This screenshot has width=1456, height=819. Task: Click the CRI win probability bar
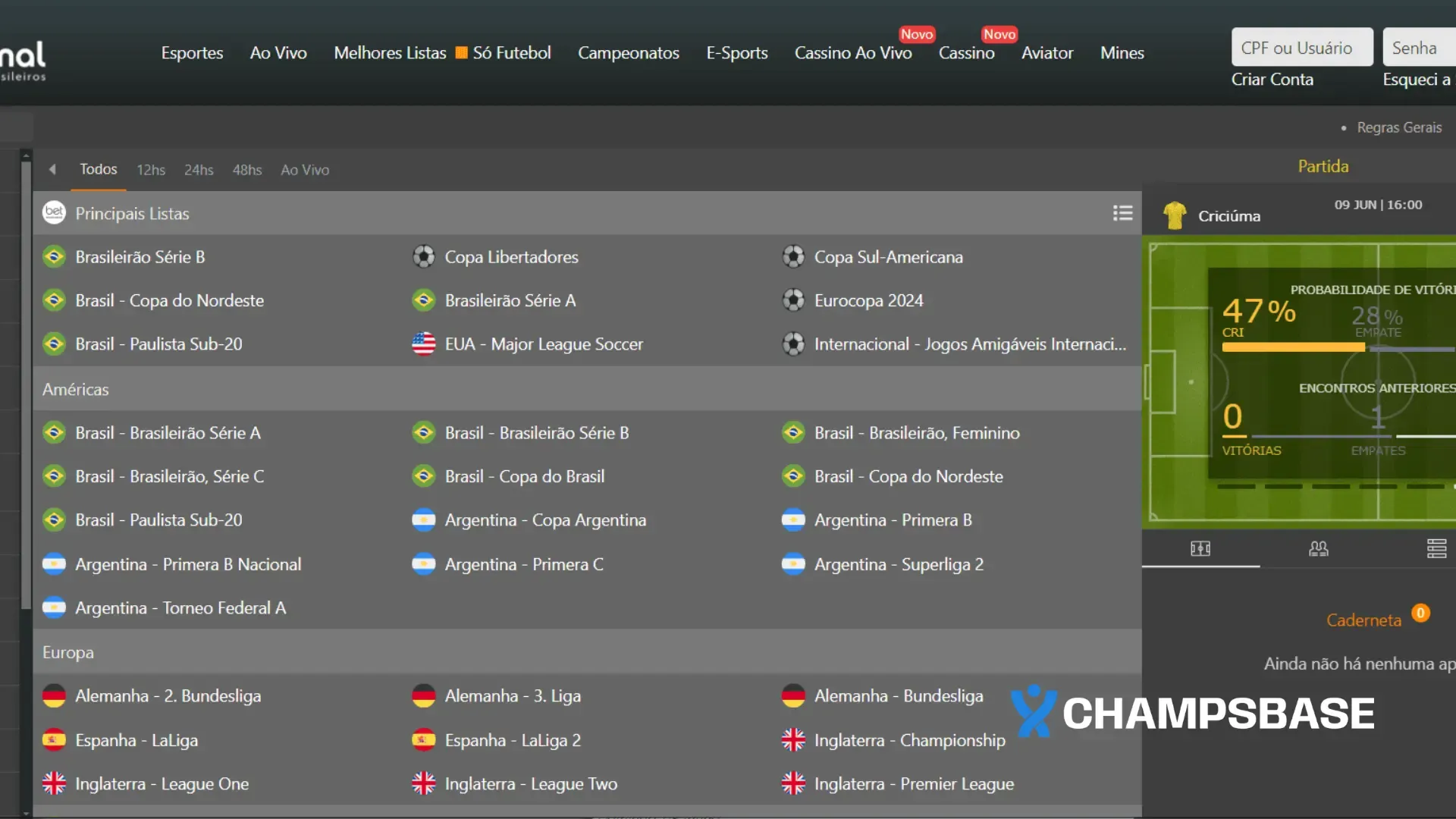1293,347
